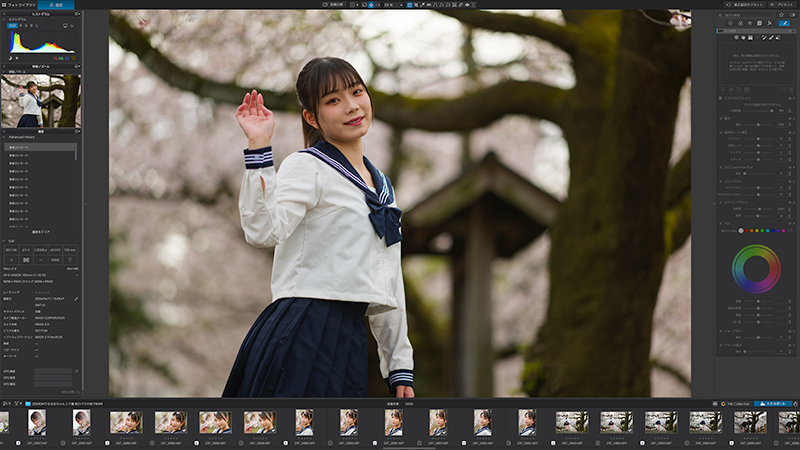Select the Auto Mask tool
This screenshot has height=450, width=800.
[x=764, y=38]
